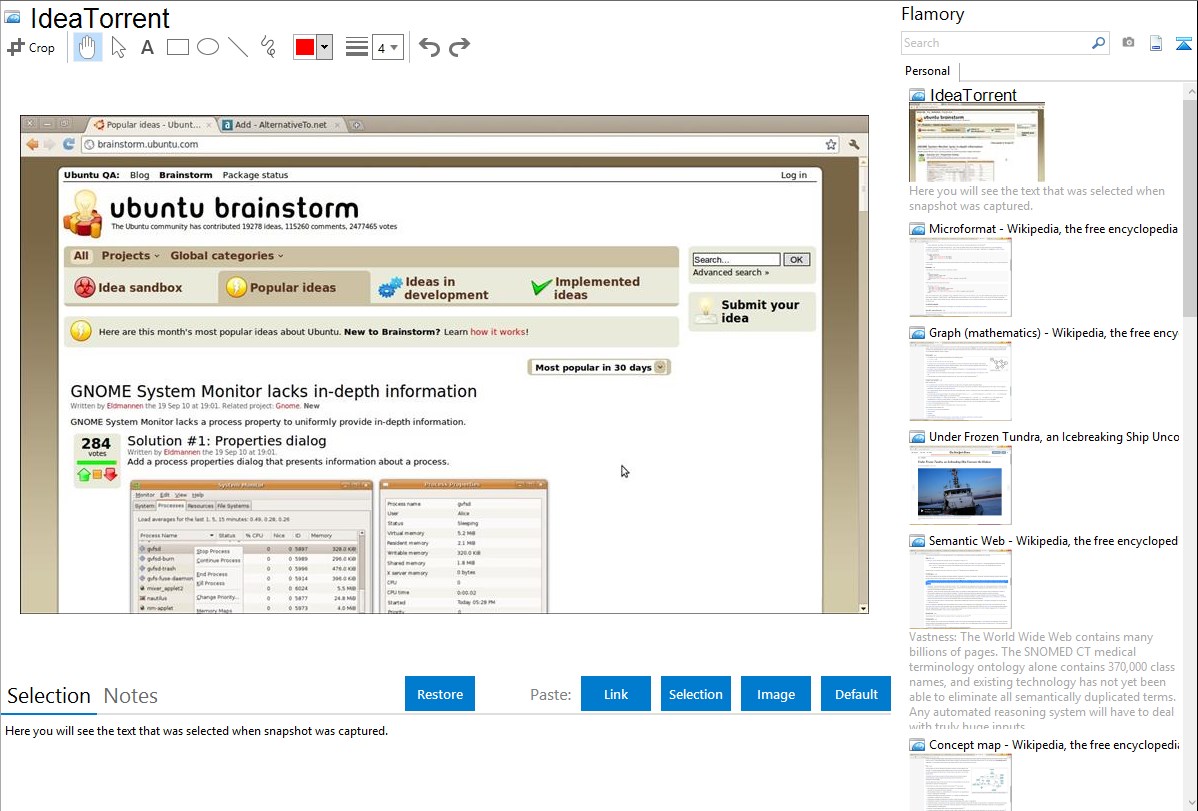
Task: Click the magnifier search icon in Flamory
Action: coord(1099,43)
